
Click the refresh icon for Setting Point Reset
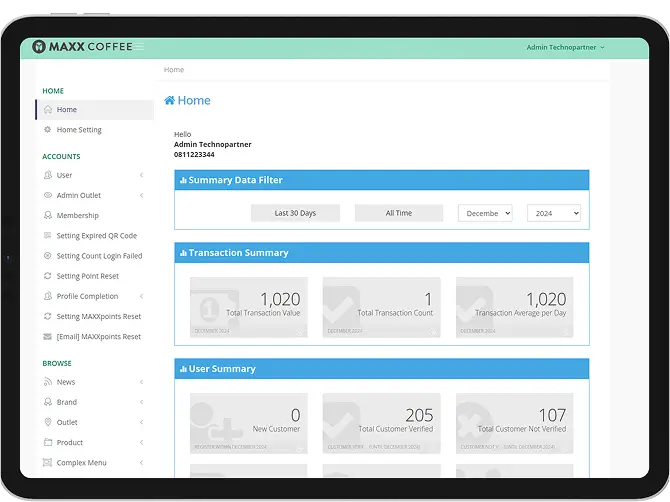tap(48, 276)
